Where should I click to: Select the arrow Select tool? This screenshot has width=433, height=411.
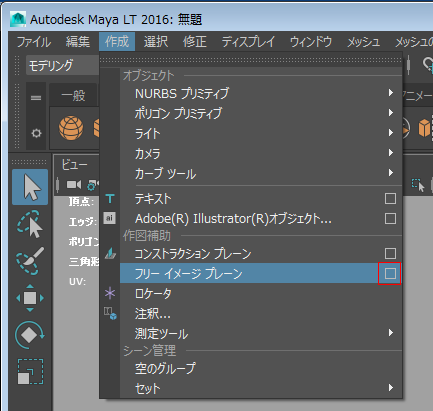[30, 187]
